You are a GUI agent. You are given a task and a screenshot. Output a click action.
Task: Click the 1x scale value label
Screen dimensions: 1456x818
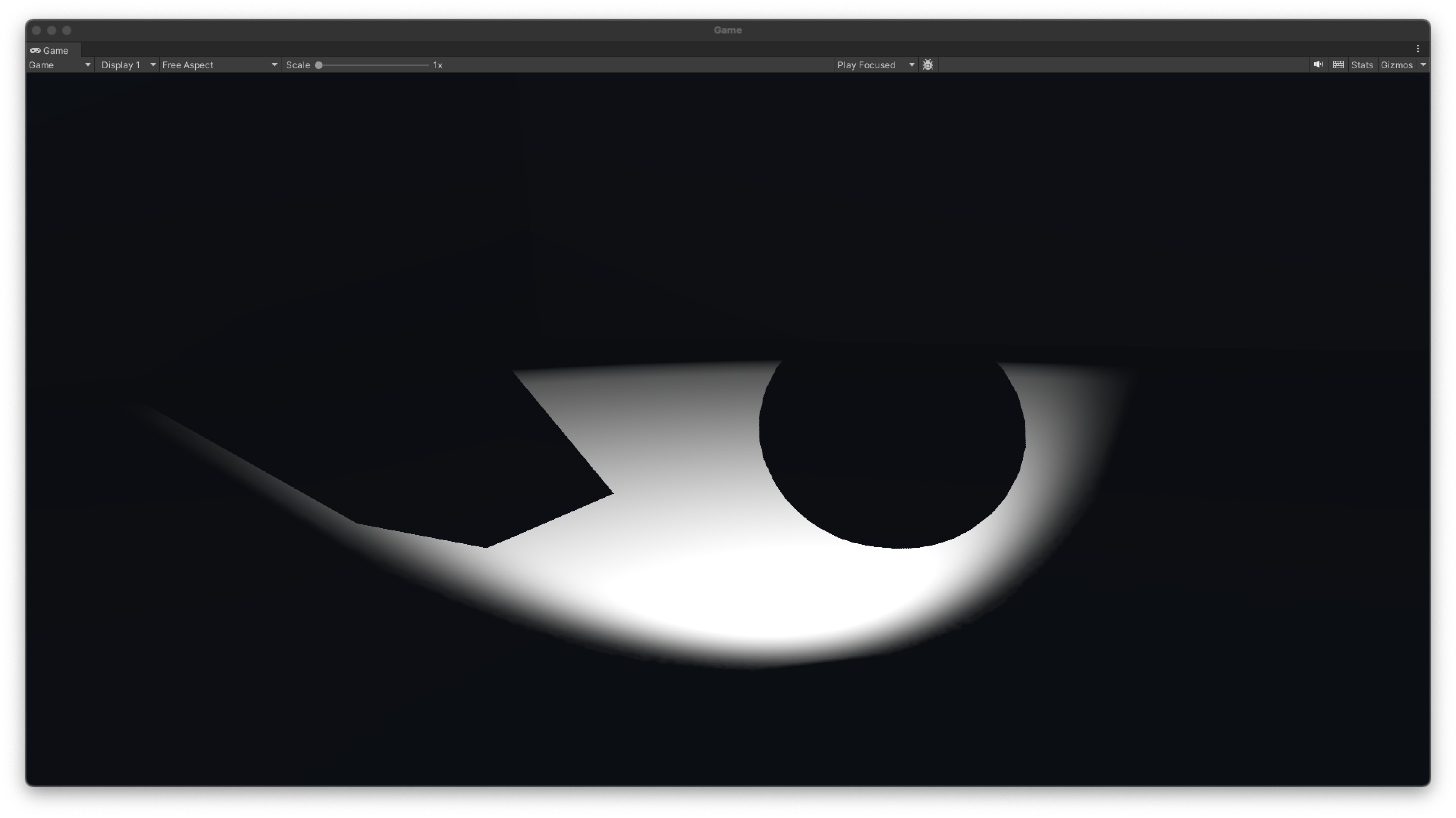(437, 65)
